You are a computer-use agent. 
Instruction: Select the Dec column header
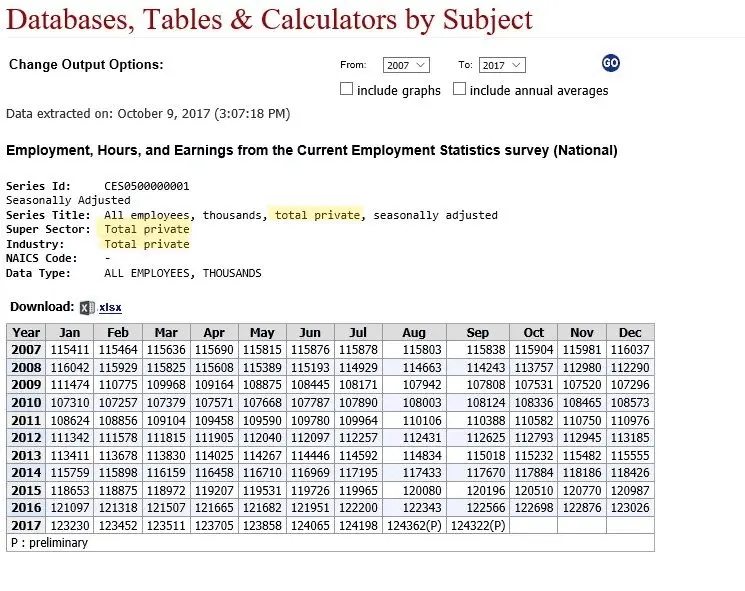point(630,333)
